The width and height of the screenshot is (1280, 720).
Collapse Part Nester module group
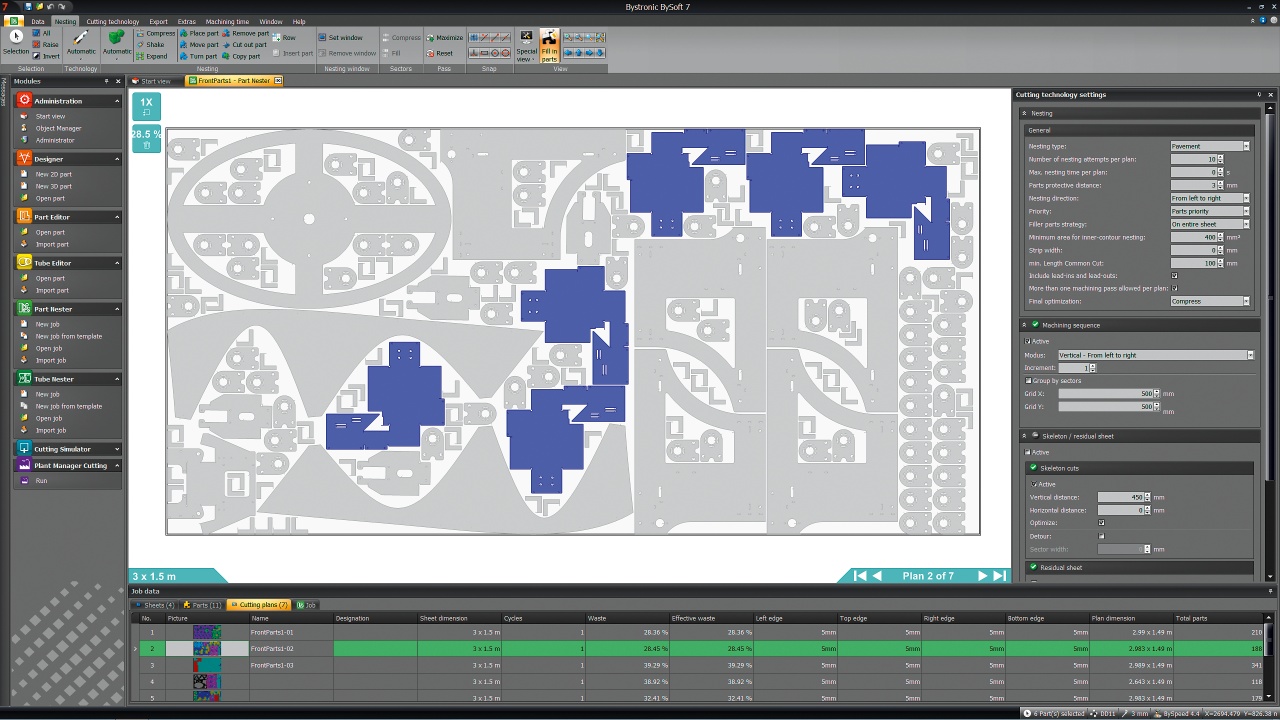pos(117,309)
